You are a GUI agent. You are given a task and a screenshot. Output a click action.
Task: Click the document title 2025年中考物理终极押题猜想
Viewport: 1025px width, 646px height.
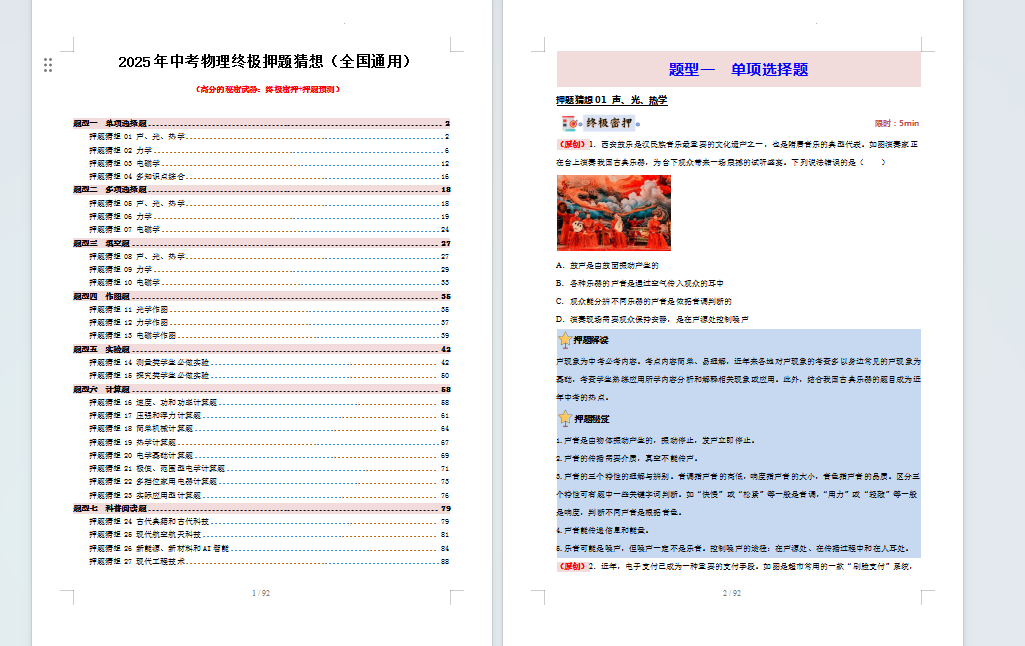click(x=263, y=62)
